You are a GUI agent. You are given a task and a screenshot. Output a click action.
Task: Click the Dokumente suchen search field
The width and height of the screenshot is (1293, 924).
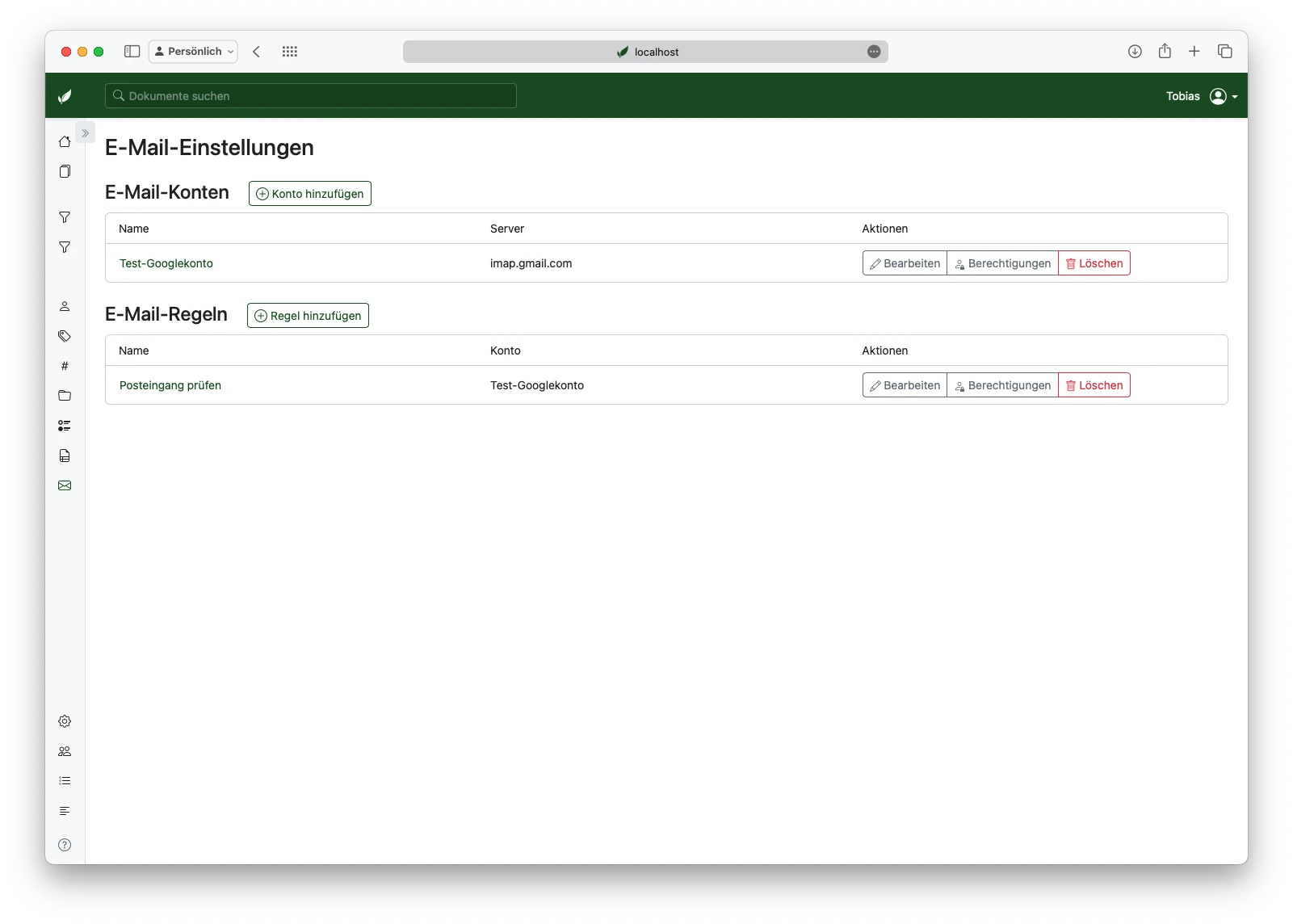pos(311,96)
